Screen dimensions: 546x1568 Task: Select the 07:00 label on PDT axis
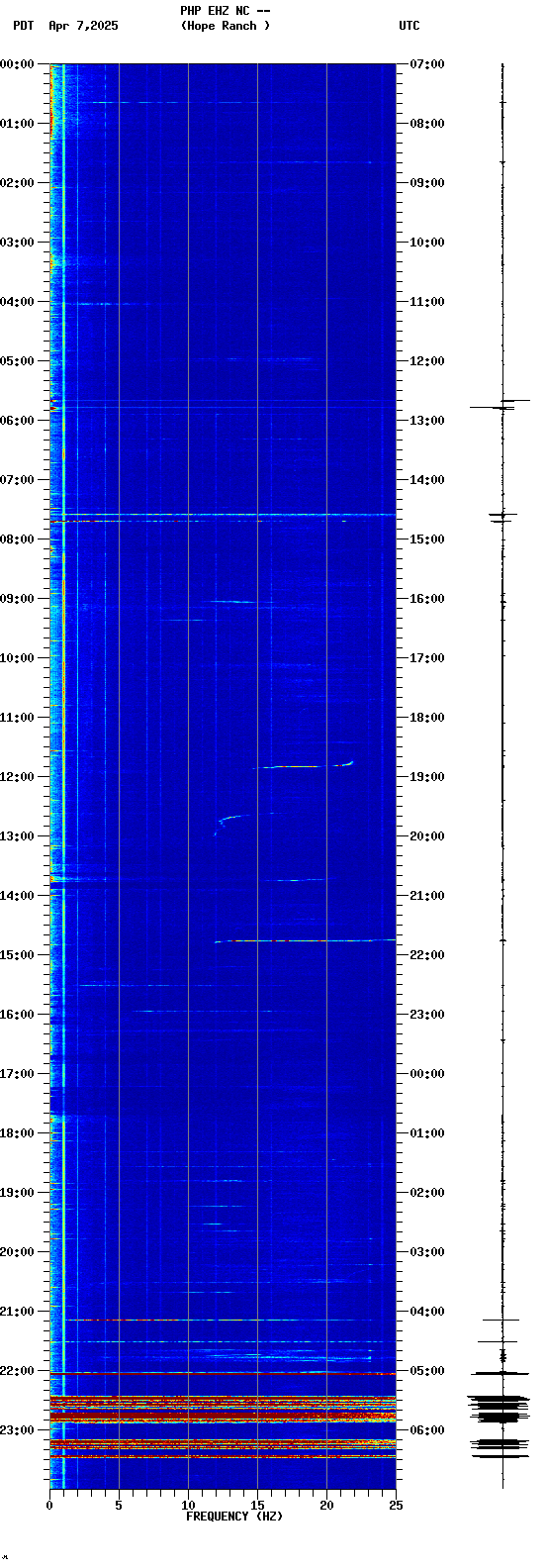[17, 480]
